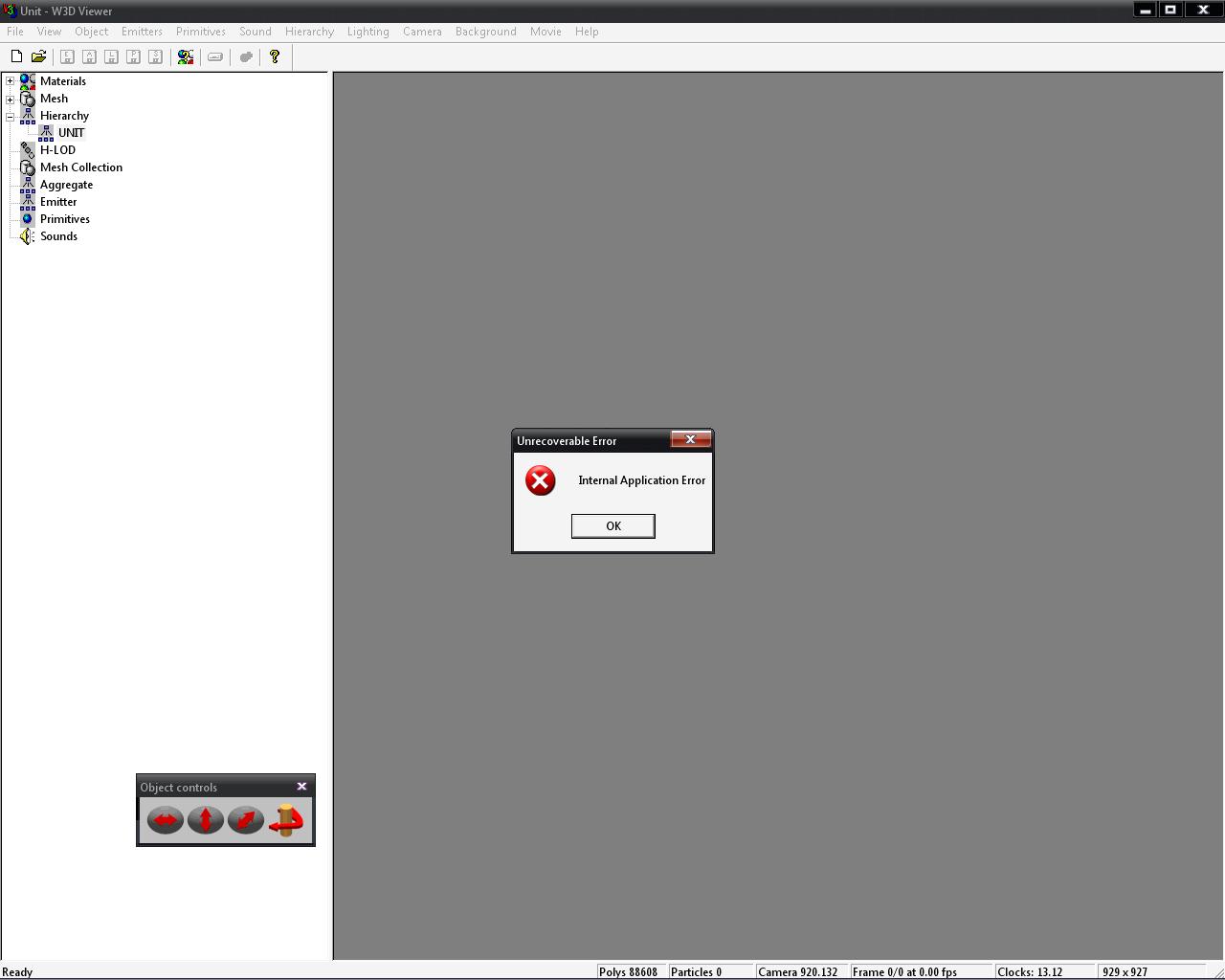Collapse the Hierarchy tree node
1225x980 pixels.
pyautogui.click(x=11, y=116)
